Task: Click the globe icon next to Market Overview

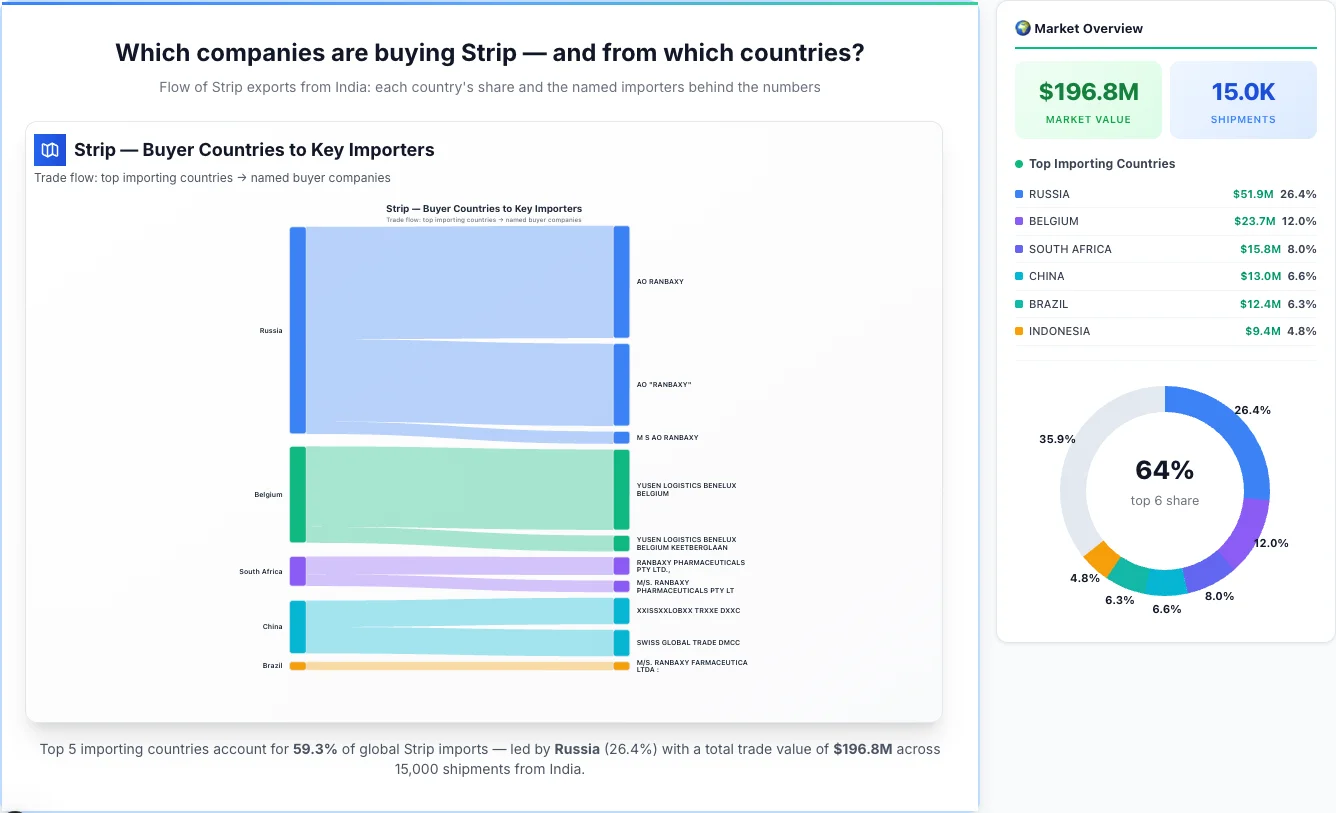Action: (1022, 28)
